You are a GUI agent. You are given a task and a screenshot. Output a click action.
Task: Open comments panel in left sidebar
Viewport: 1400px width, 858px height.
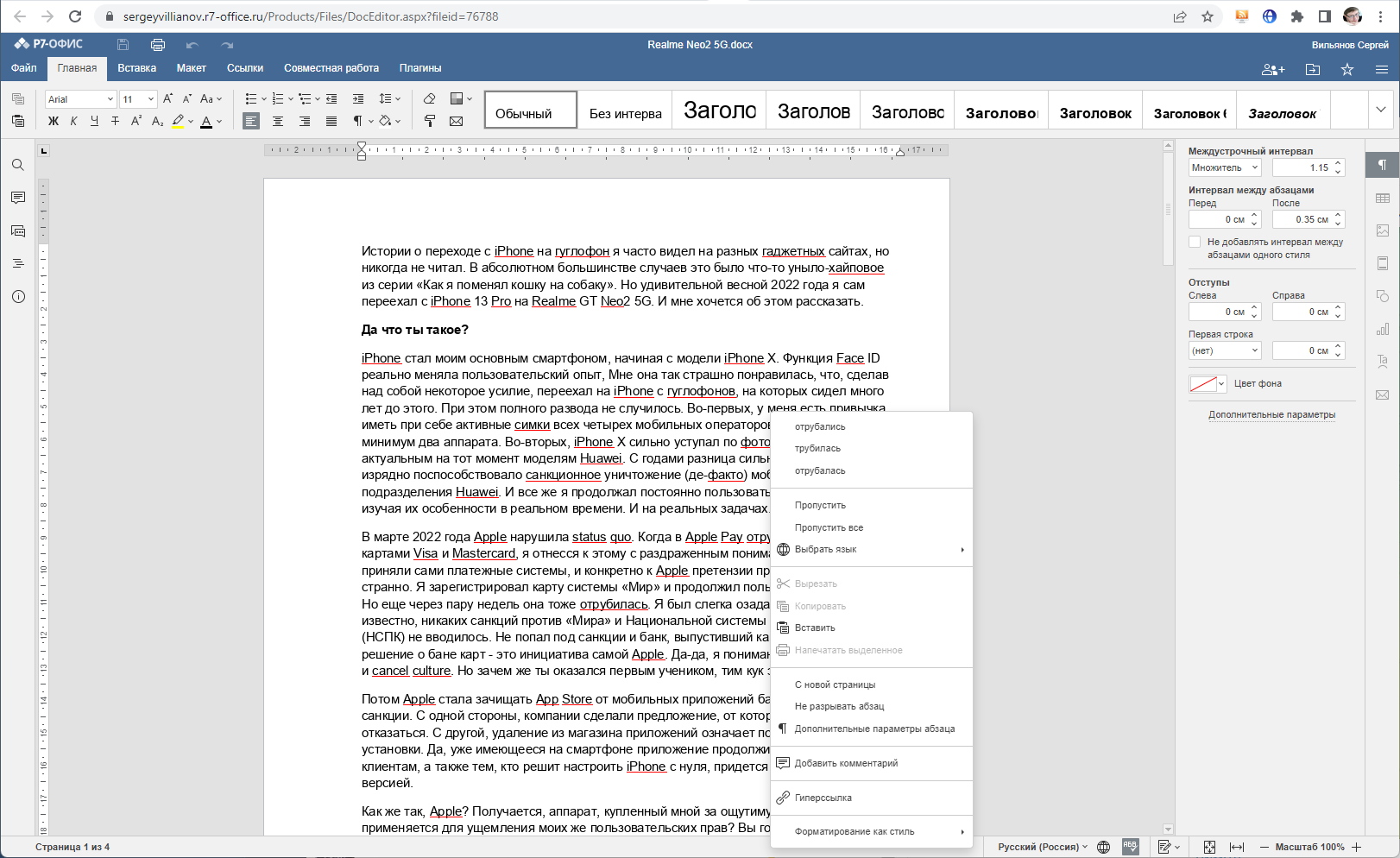pos(18,198)
